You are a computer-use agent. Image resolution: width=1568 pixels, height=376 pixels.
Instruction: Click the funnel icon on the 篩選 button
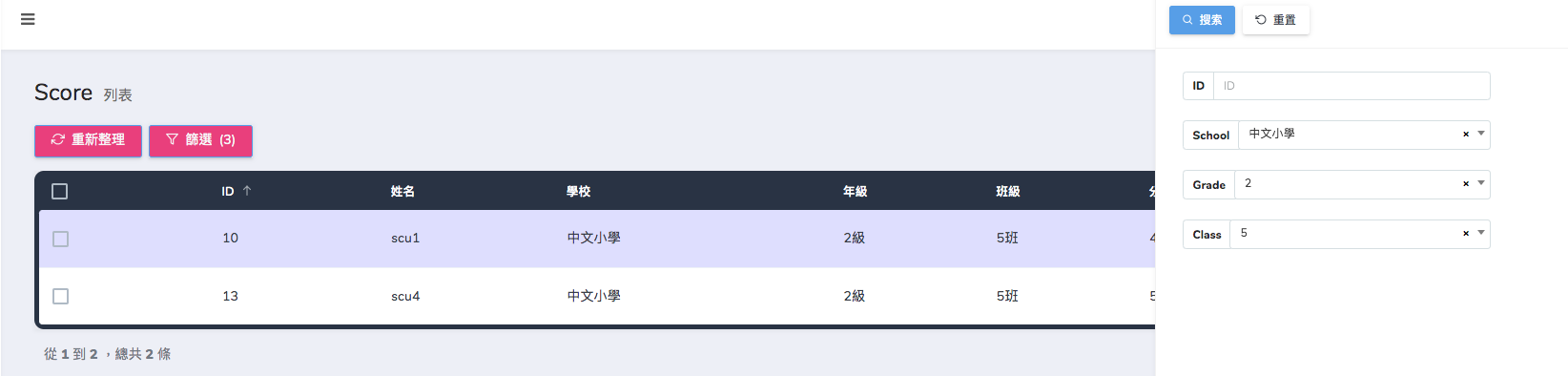point(173,139)
